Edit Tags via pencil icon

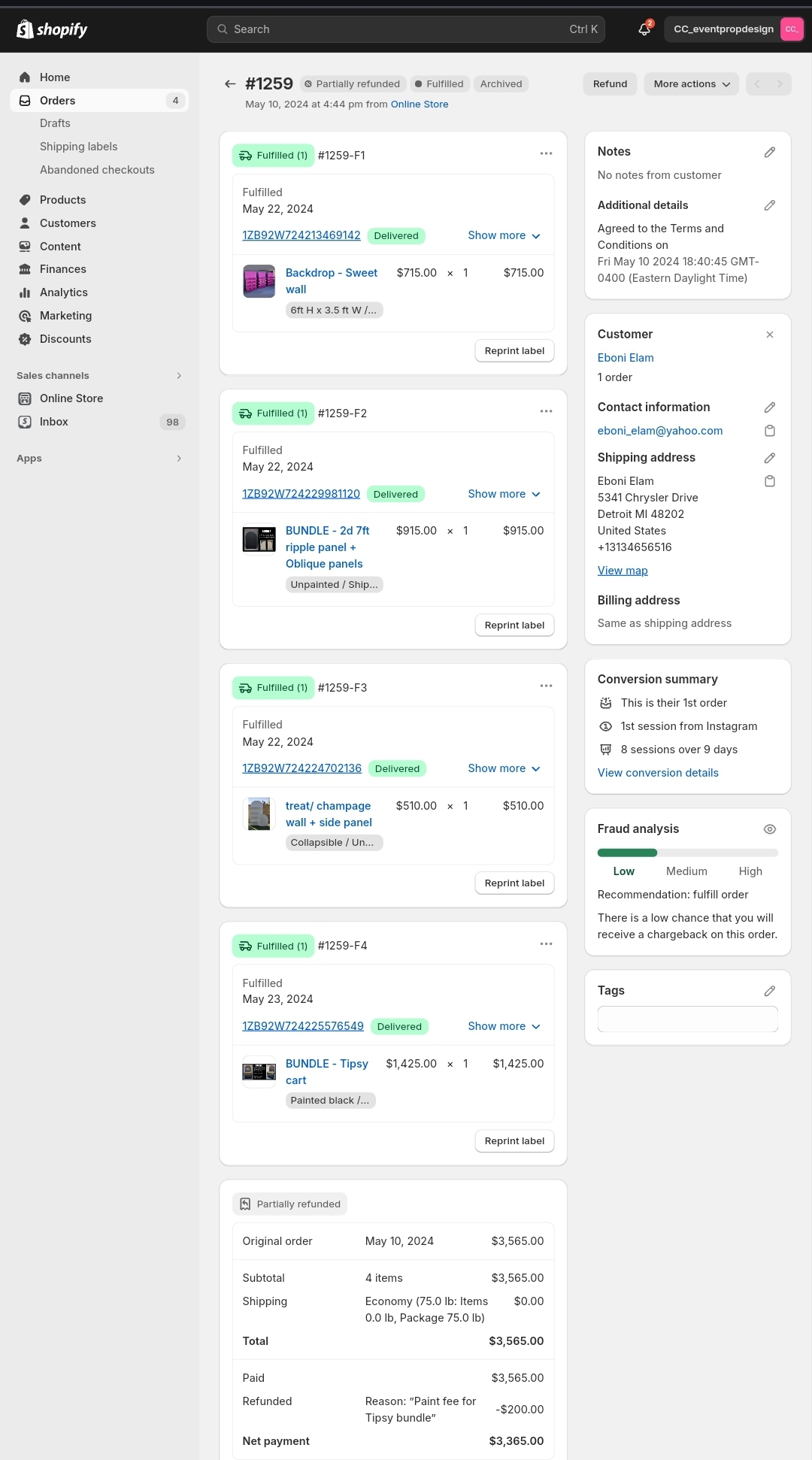[770, 991]
